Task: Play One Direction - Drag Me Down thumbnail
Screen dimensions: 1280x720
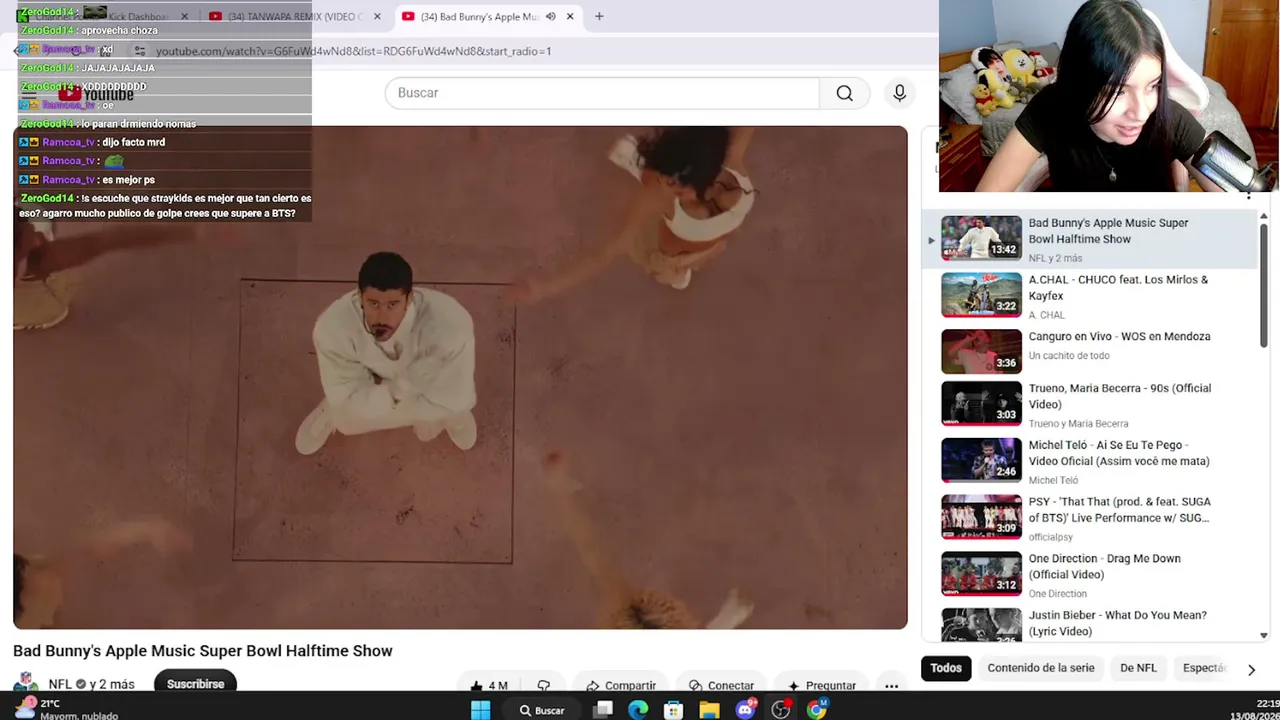Action: (x=981, y=574)
